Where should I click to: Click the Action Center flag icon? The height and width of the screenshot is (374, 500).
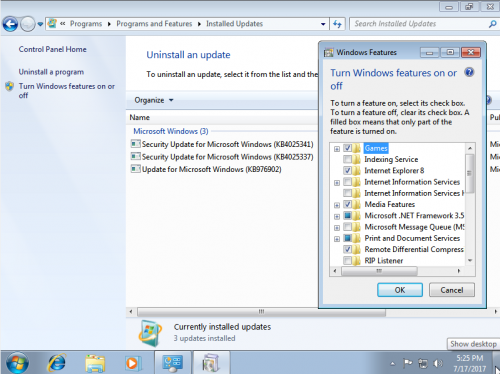pos(407,363)
